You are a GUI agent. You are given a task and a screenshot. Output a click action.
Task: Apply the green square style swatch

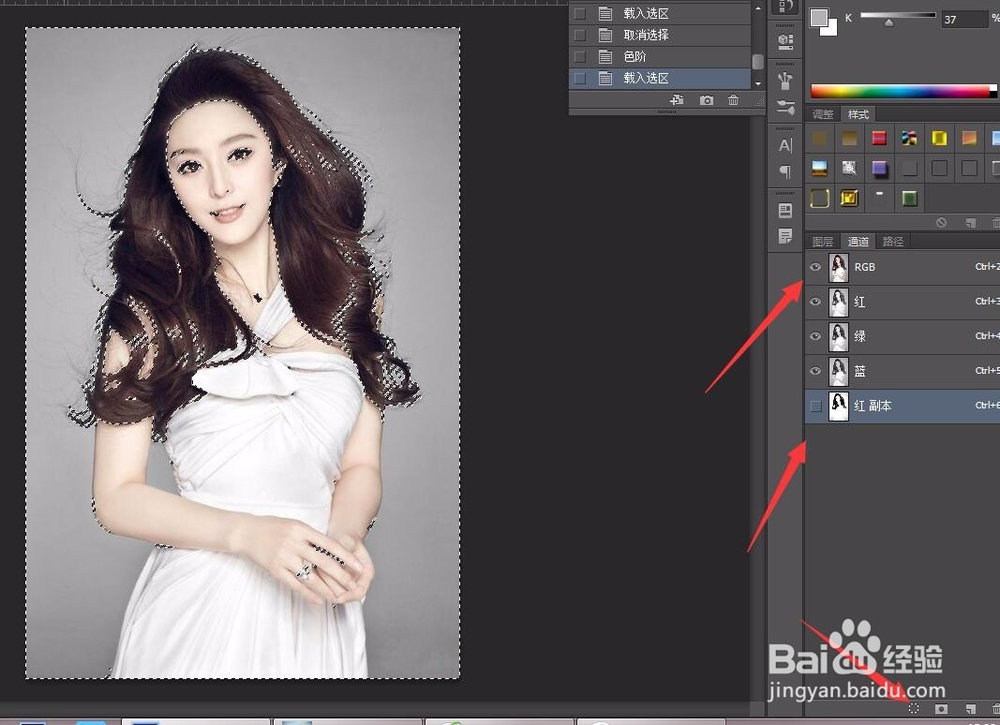click(909, 198)
